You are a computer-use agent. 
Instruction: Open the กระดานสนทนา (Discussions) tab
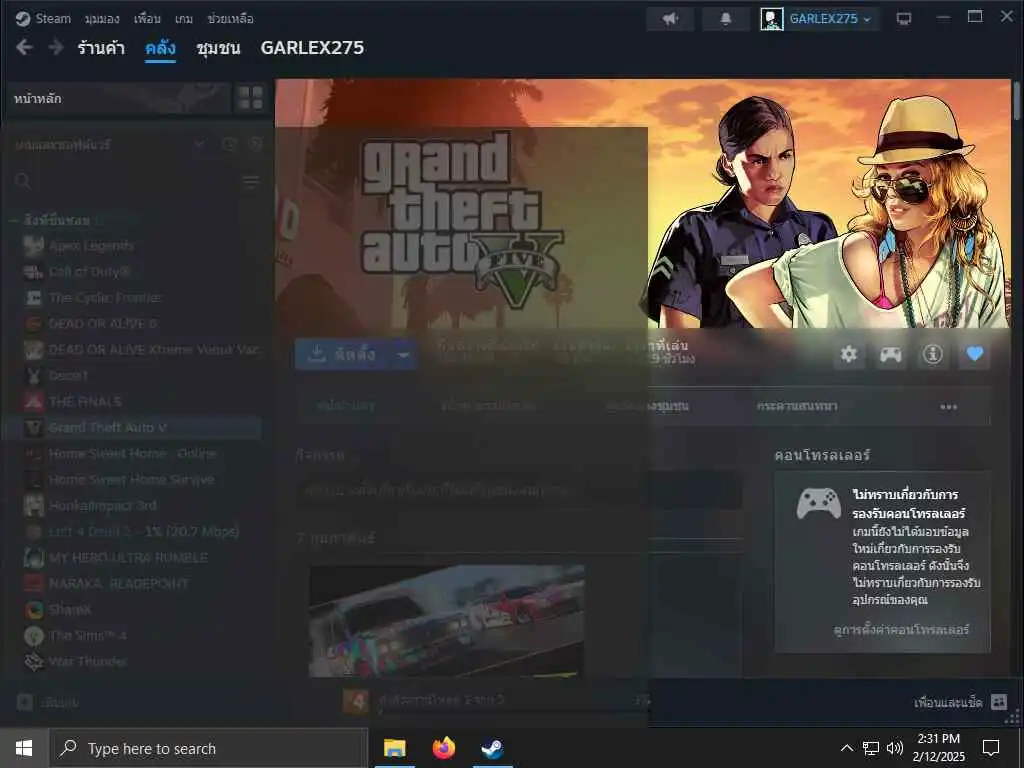tap(797, 406)
